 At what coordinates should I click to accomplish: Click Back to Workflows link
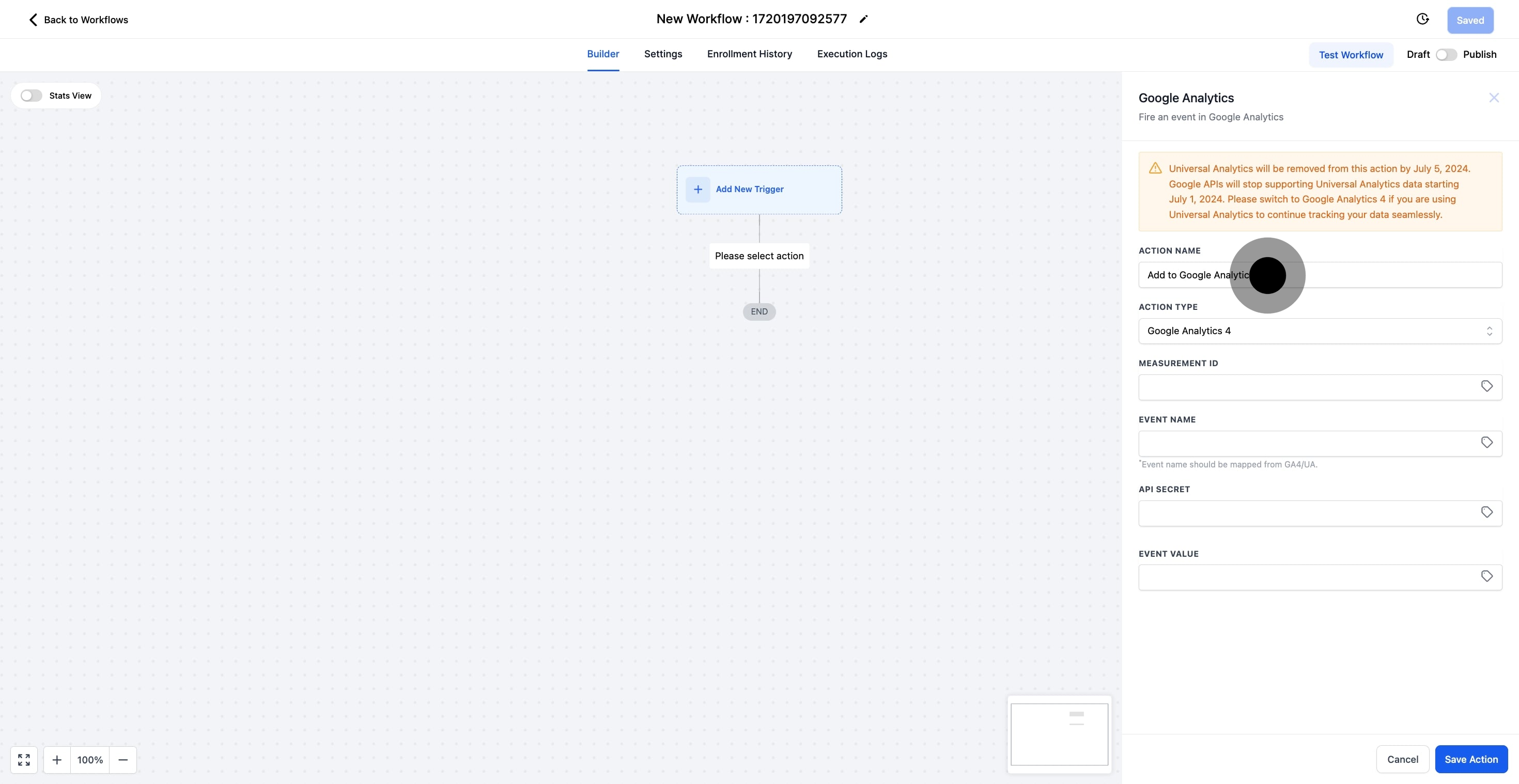(79, 20)
